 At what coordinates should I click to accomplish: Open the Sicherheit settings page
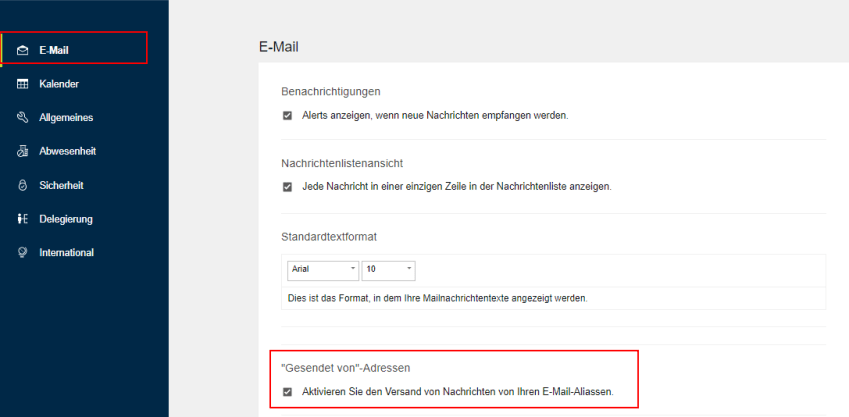point(61,185)
